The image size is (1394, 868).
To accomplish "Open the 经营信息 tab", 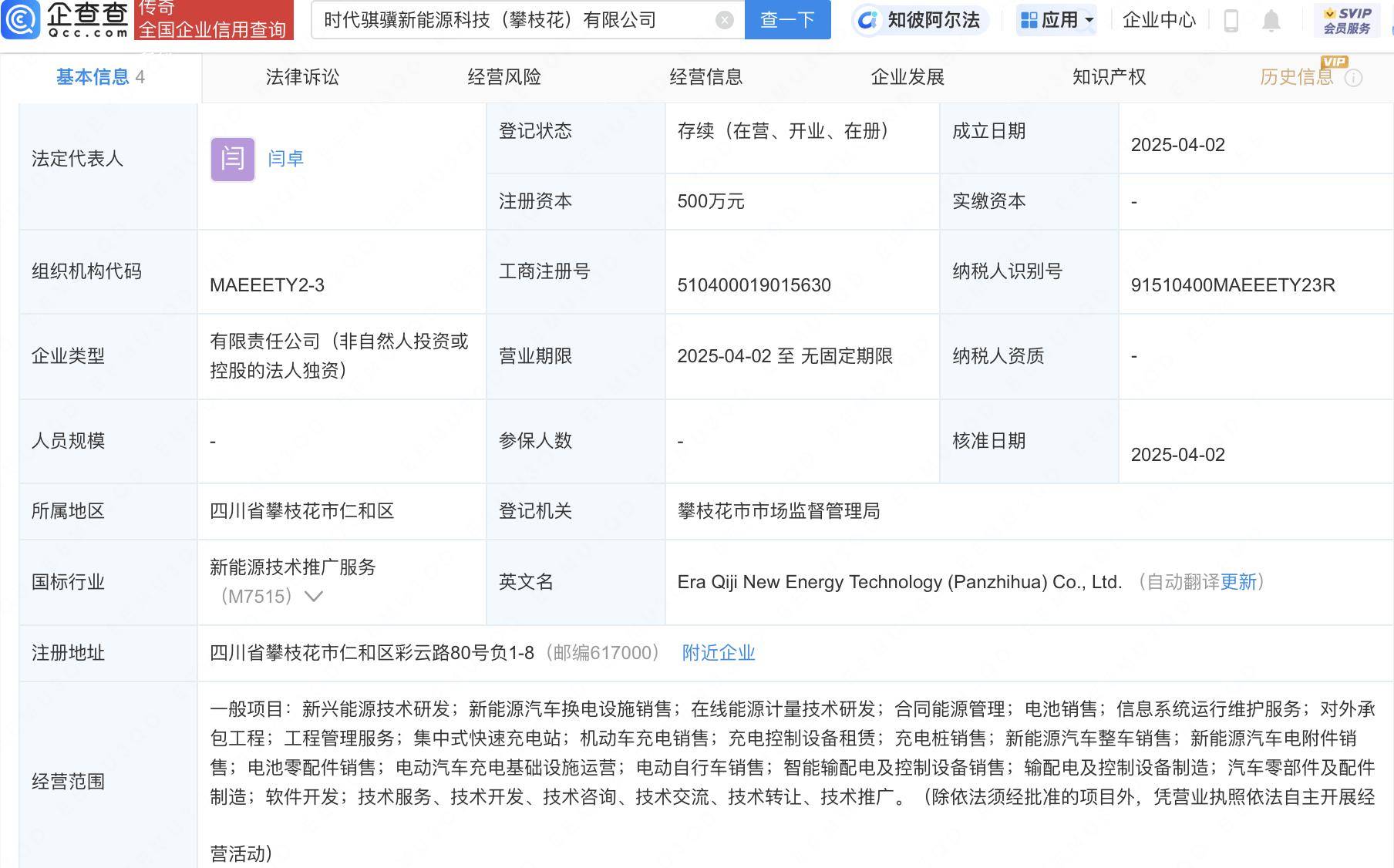I will (x=705, y=77).
